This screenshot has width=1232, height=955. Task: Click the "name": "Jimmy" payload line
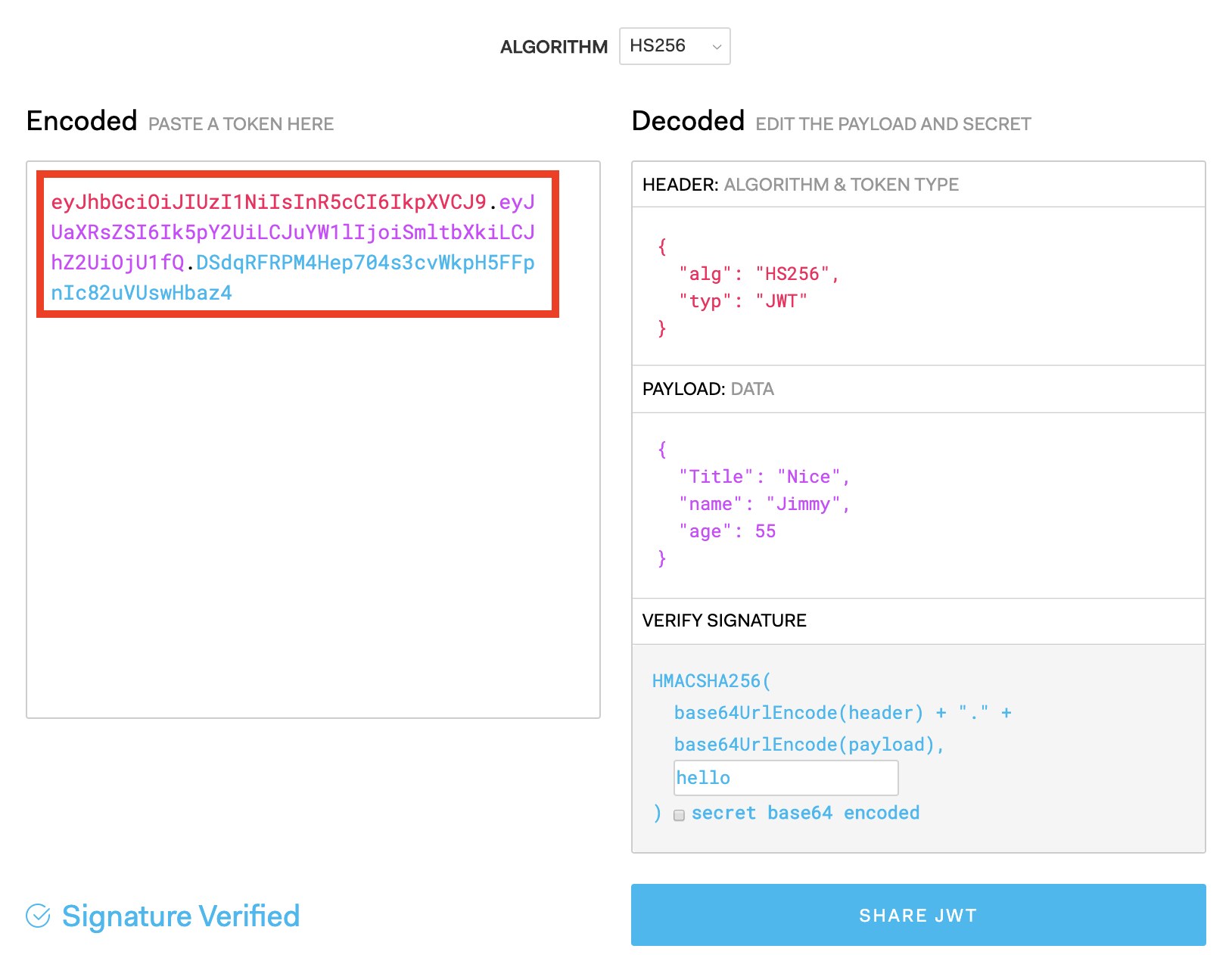tap(764, 504)
